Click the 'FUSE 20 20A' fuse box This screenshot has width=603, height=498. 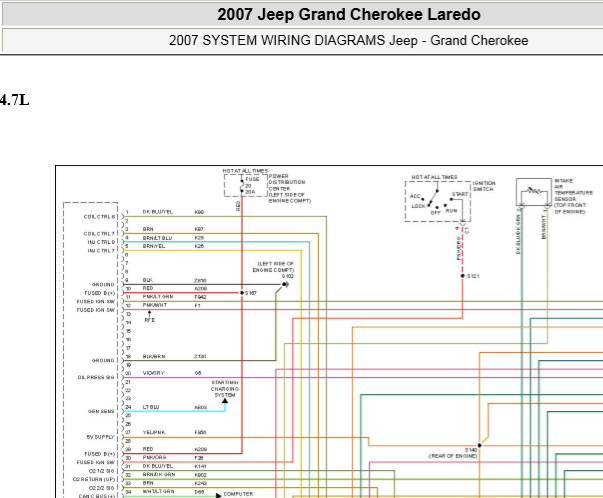pyautogui.click(x=246, y=185)
